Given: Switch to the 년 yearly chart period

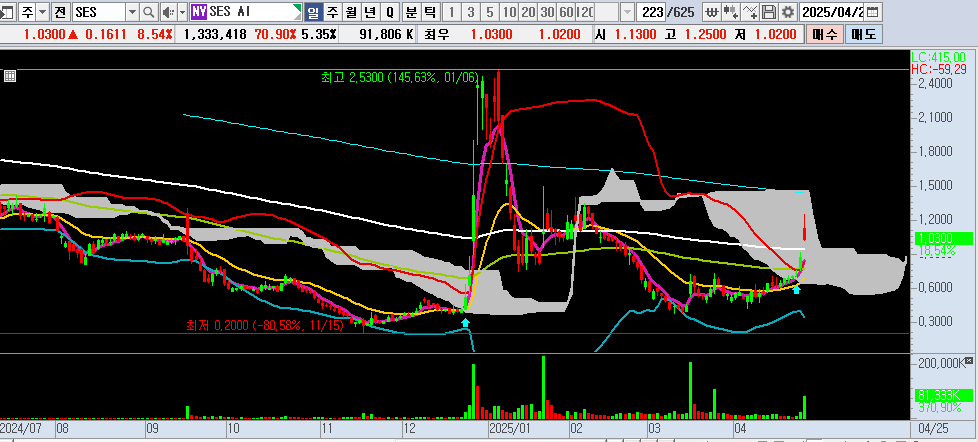Looking at the screenshot, I should point(370,11).
